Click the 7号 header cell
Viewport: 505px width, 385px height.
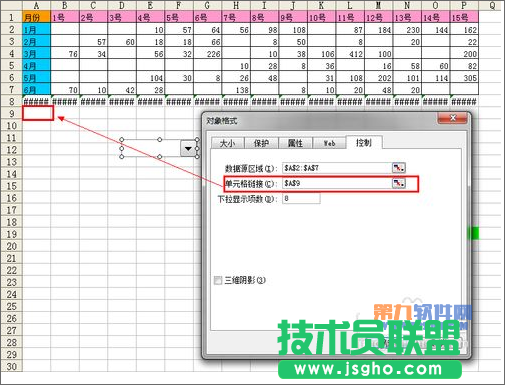point(236,17)
